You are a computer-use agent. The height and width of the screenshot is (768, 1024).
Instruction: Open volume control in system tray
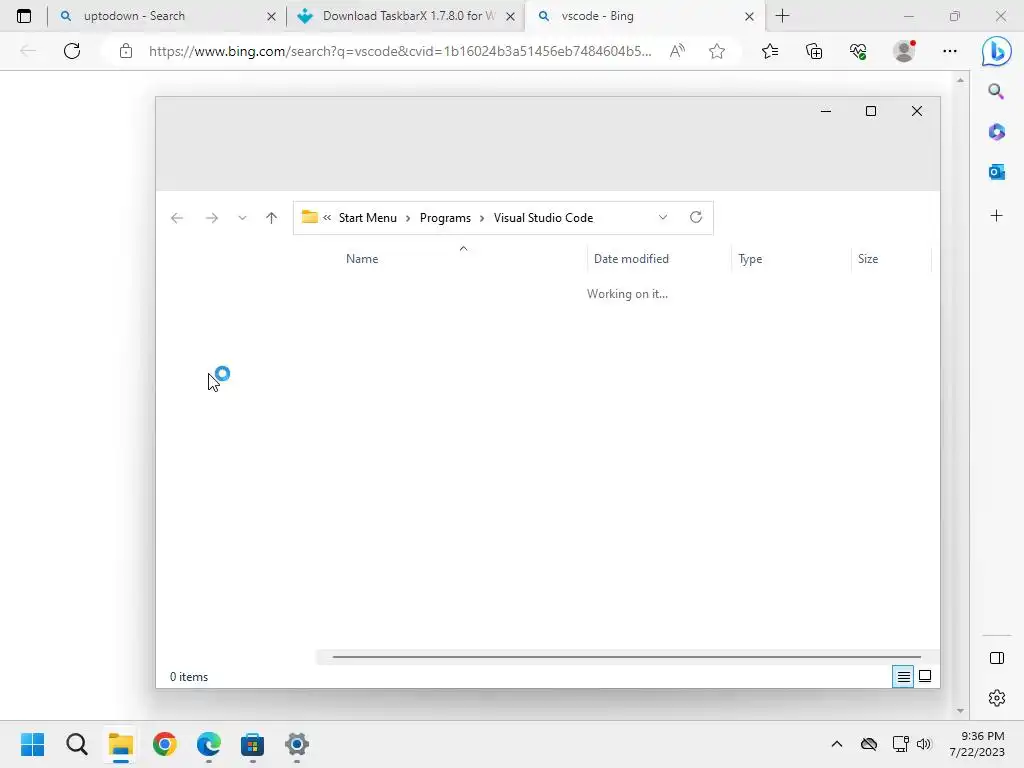923,744
